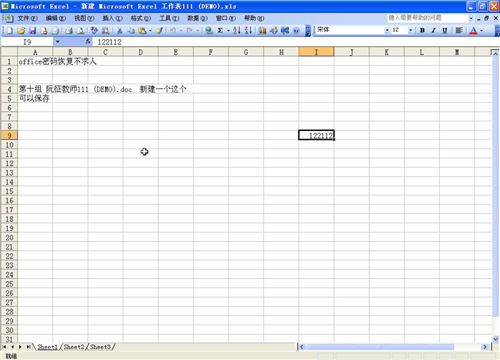Toggle Italic formatting
Screen dimensions: 500x360
(433, 31)
